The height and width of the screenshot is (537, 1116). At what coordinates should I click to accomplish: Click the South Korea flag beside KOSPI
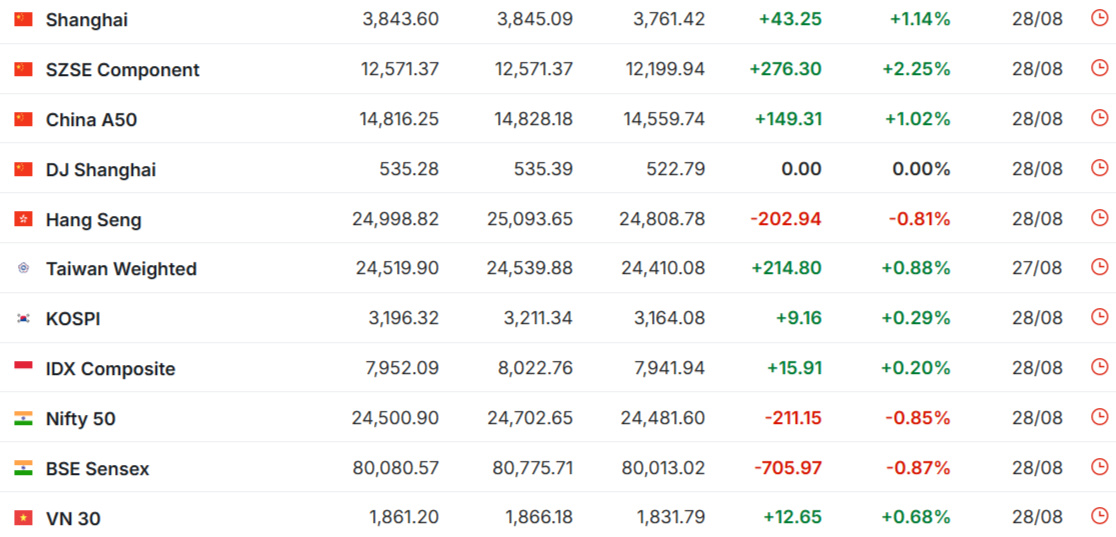point(23,318)
